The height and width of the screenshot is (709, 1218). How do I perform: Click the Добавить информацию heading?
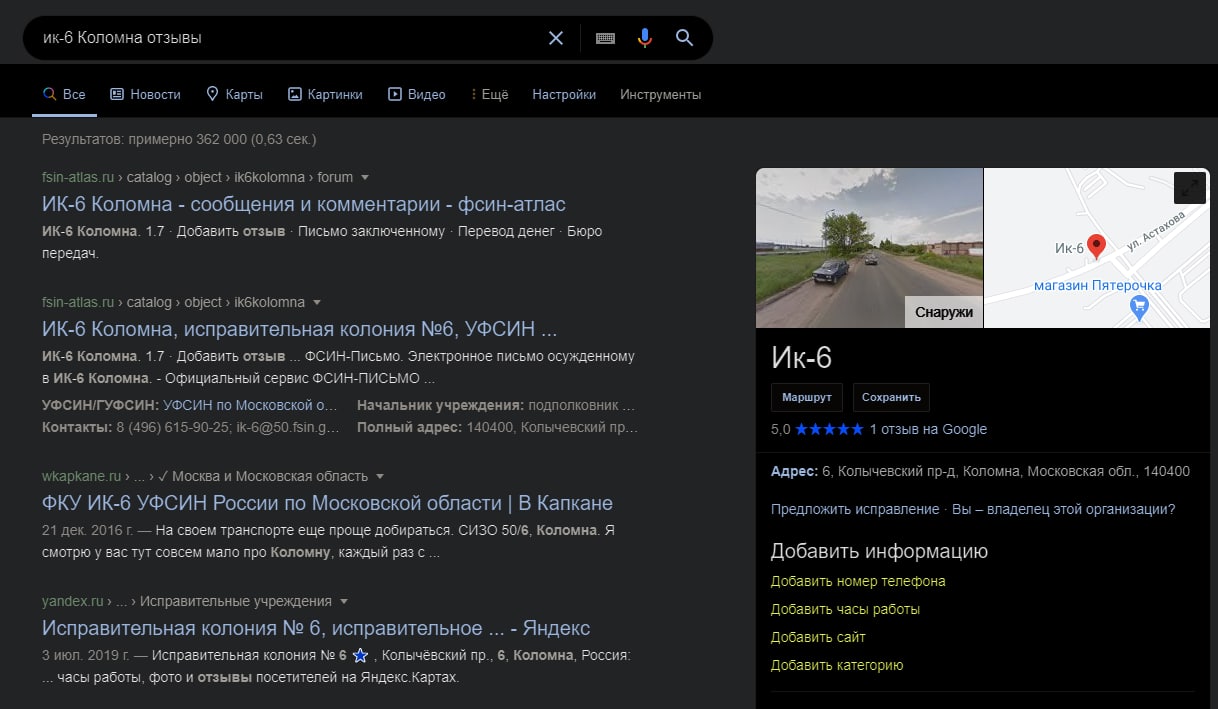point(879,551)
